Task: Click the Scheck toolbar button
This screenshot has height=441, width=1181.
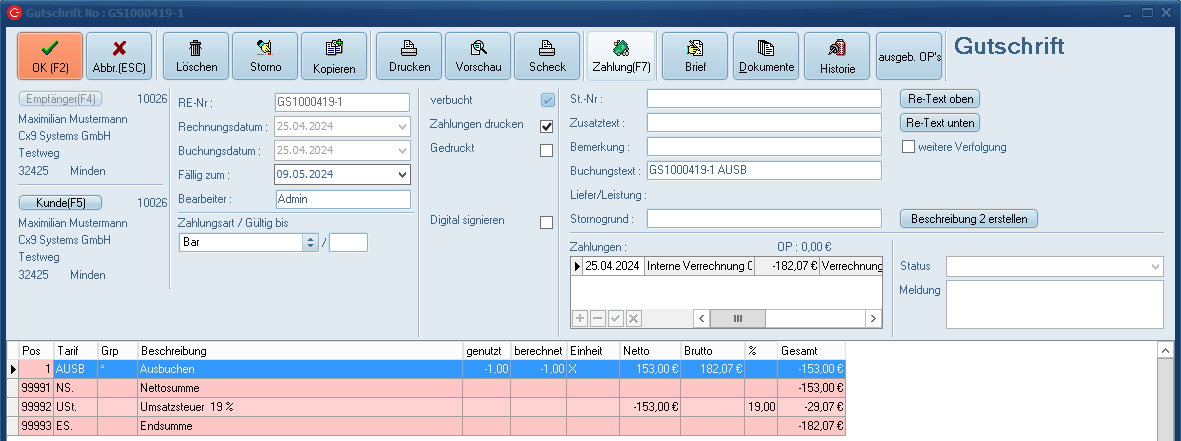Action: (x=547, y=56)
